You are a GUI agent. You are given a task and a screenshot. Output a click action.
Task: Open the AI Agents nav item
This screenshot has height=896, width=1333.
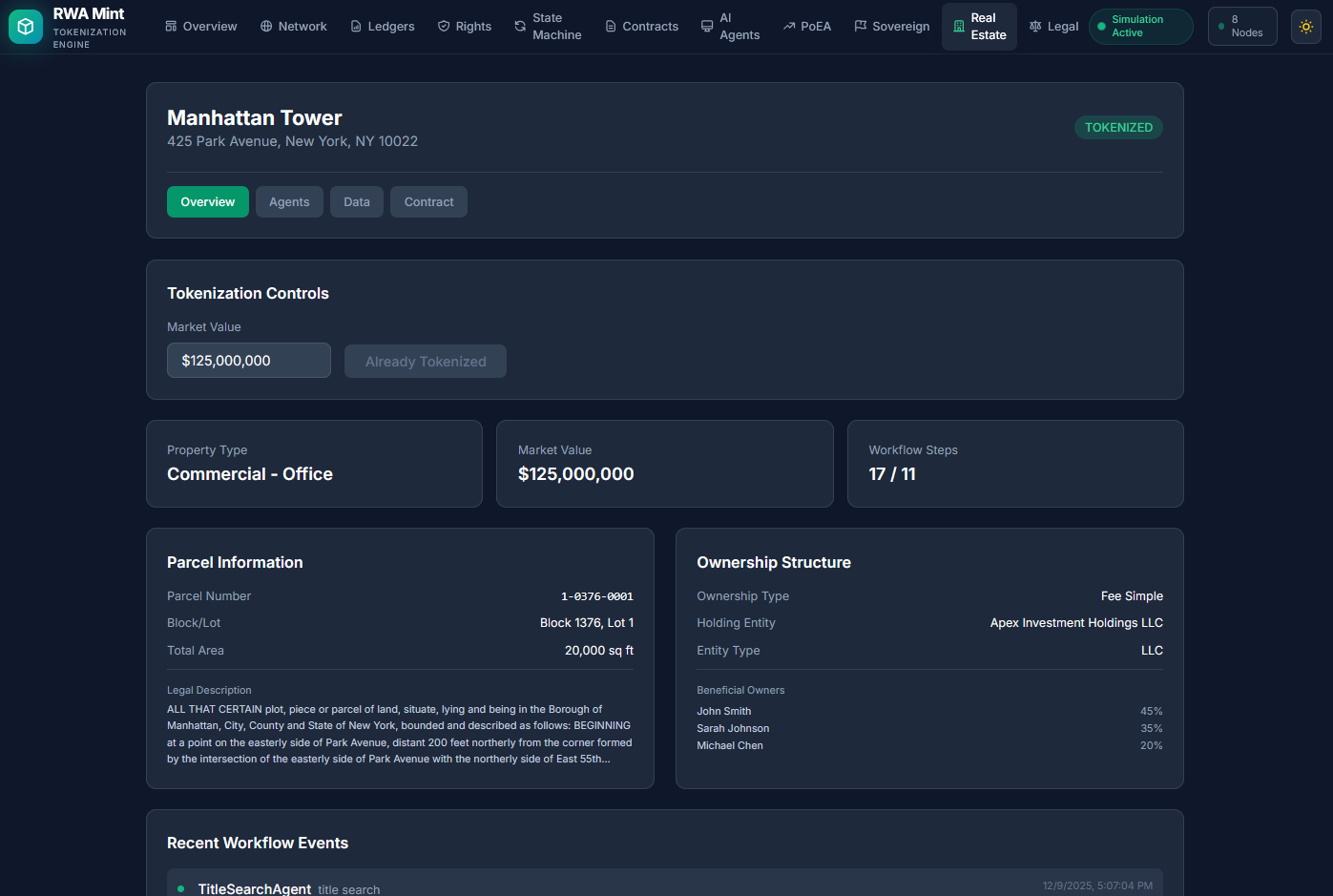(731, 27)
